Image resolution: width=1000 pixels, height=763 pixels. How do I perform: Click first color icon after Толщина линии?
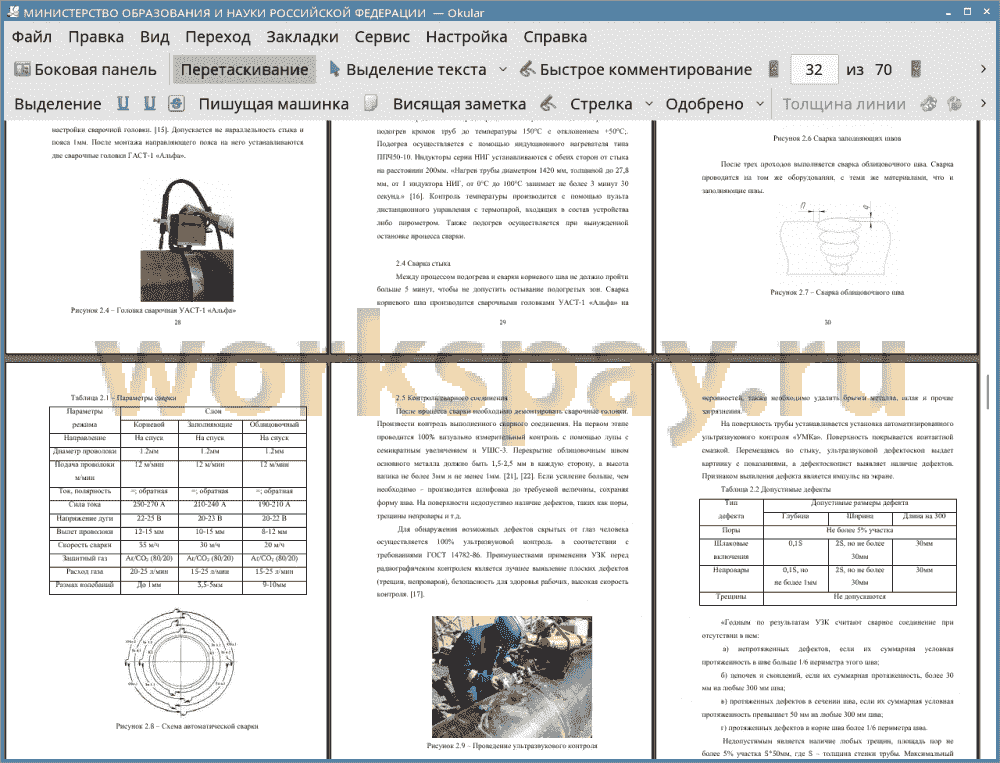click(x=929, y=103)
